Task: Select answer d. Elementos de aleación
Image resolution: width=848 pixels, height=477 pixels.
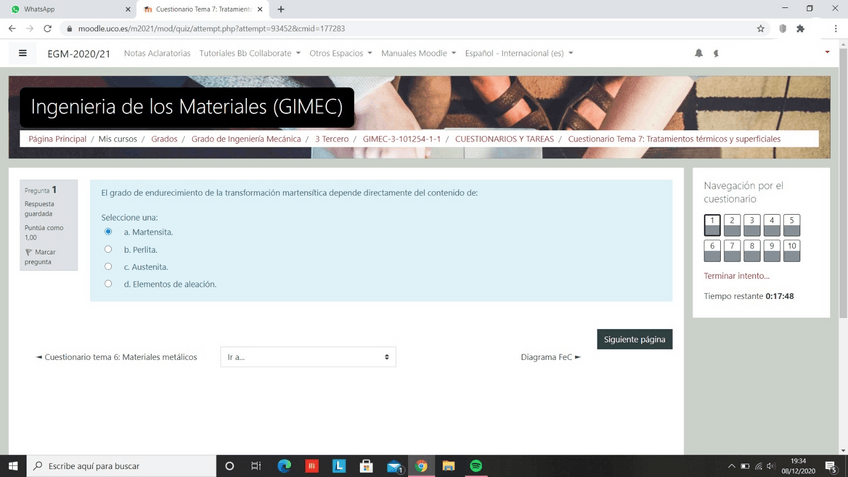Action: pos(108,284)
